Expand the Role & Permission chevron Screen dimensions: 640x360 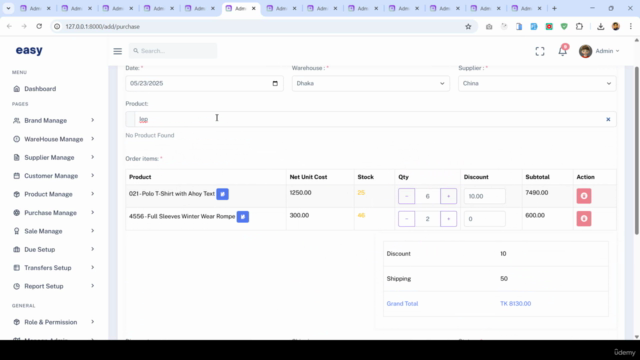point(93,322)
